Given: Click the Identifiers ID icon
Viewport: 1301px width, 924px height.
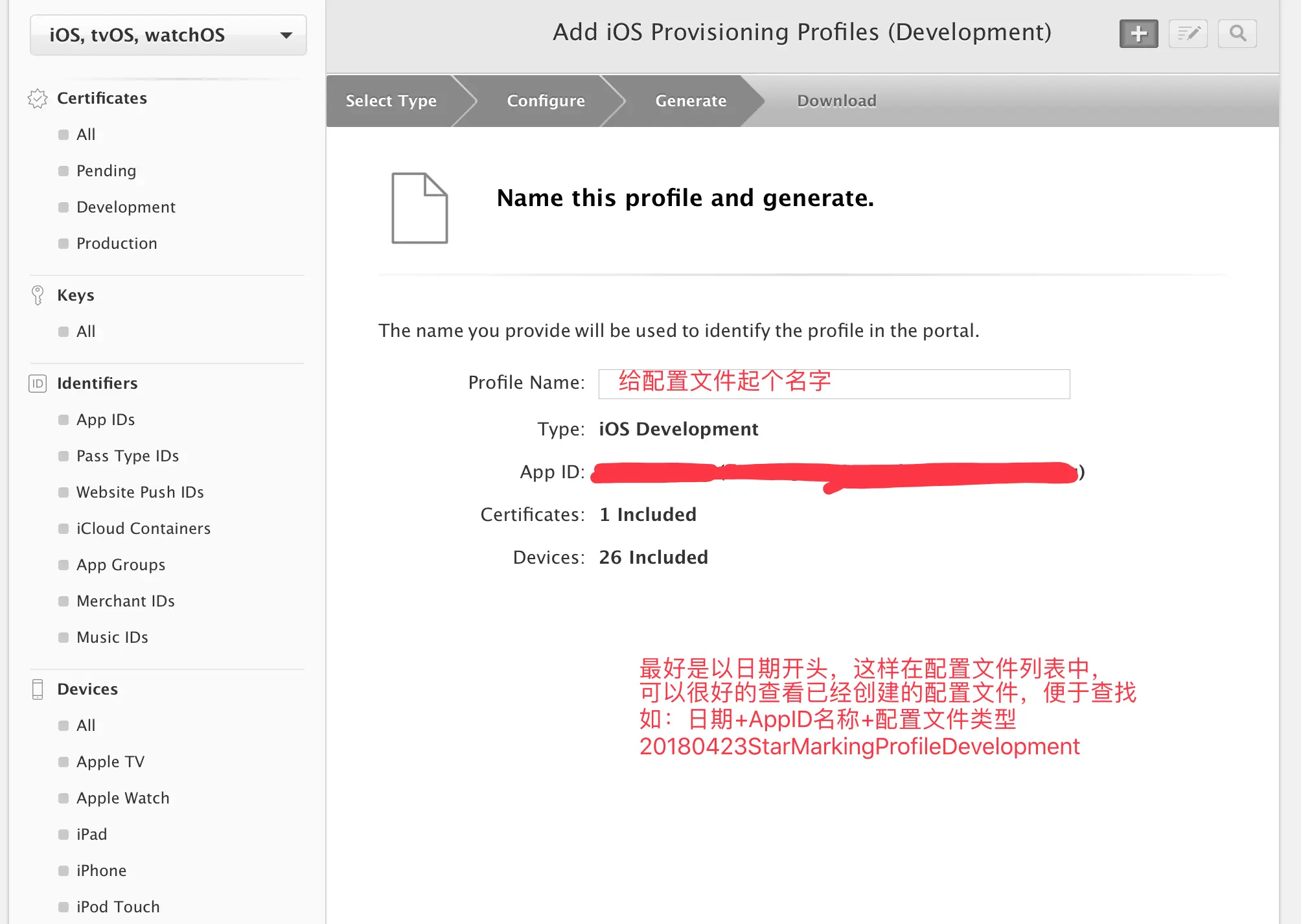Looking at the screenshot, I should click(38, 384).
